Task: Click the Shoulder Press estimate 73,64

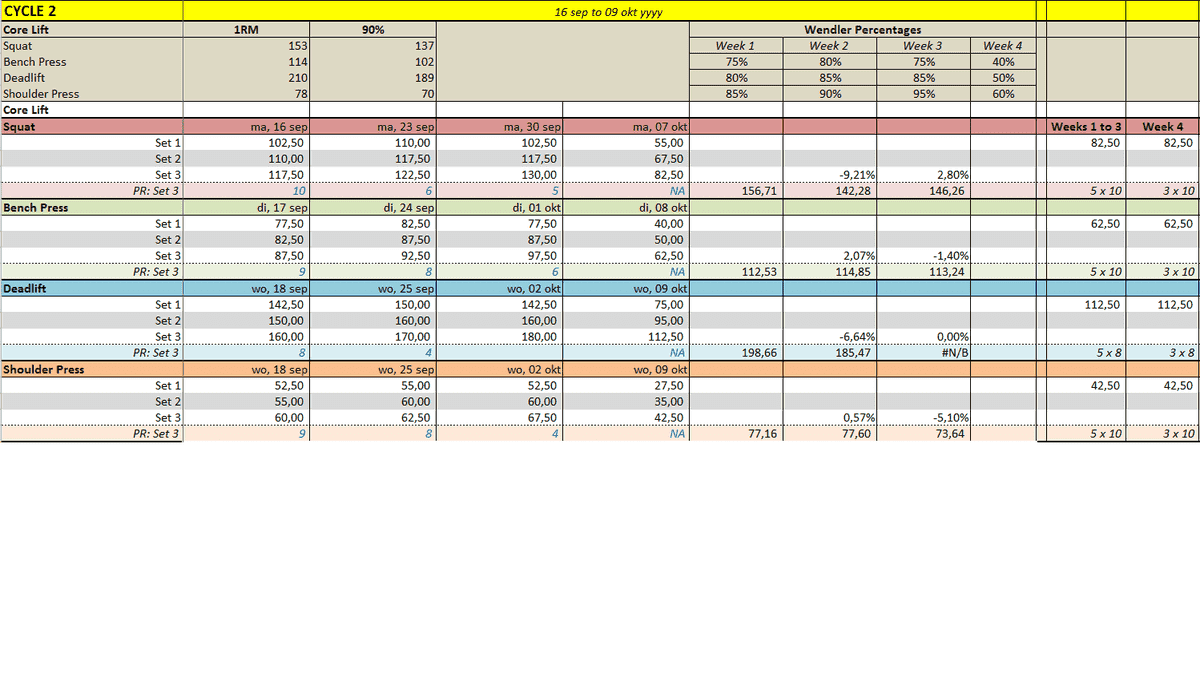Action: coord(924,434)
